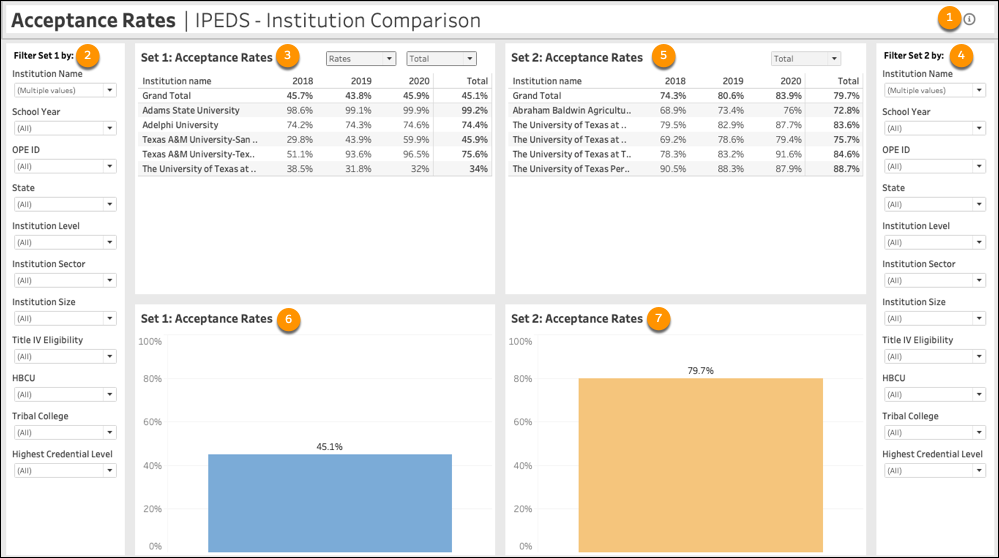Open Set 2 OPE ID filter dropdown

935,166
